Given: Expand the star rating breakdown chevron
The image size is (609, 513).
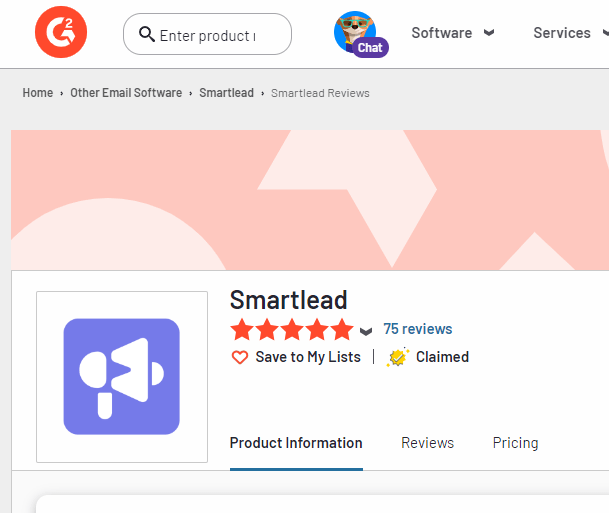Looking at the screenshot, I should tap(366, 331).
